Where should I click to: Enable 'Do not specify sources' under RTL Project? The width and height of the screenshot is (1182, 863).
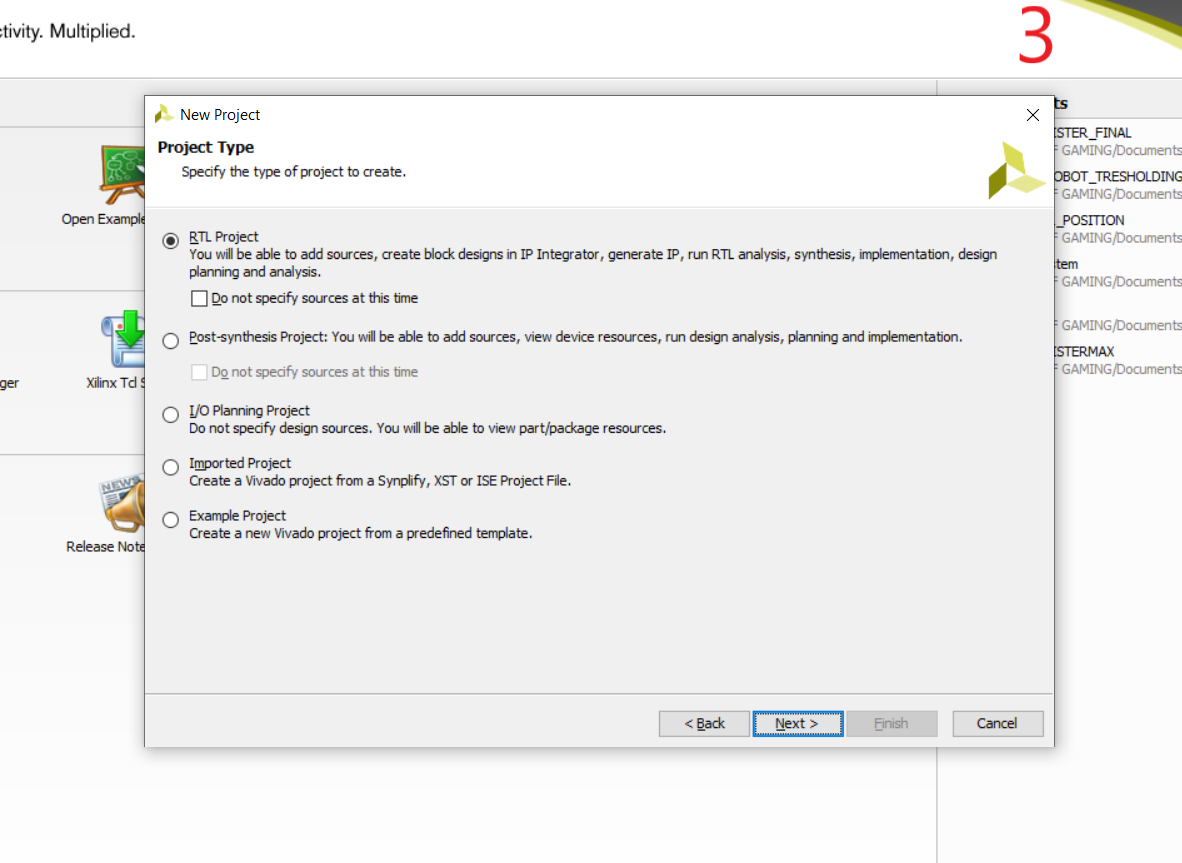coord(200,298)
